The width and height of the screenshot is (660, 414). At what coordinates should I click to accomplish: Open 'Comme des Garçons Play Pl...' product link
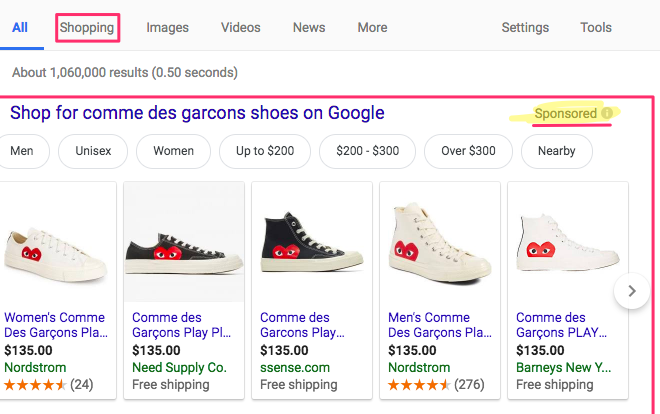click(x=181, y=325)
